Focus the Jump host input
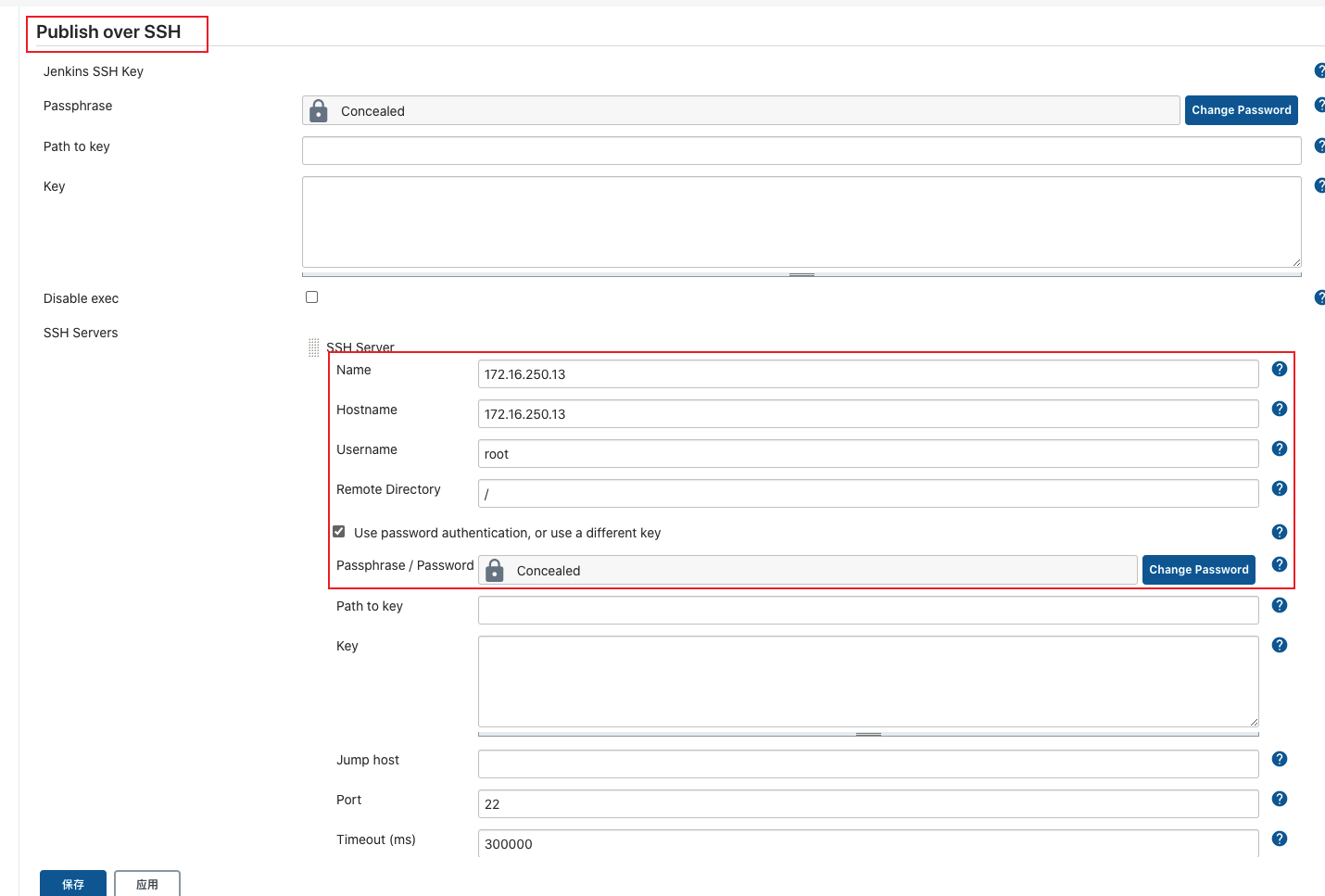This screenshot has width=1325, height=896. click(x=868, y=764)
